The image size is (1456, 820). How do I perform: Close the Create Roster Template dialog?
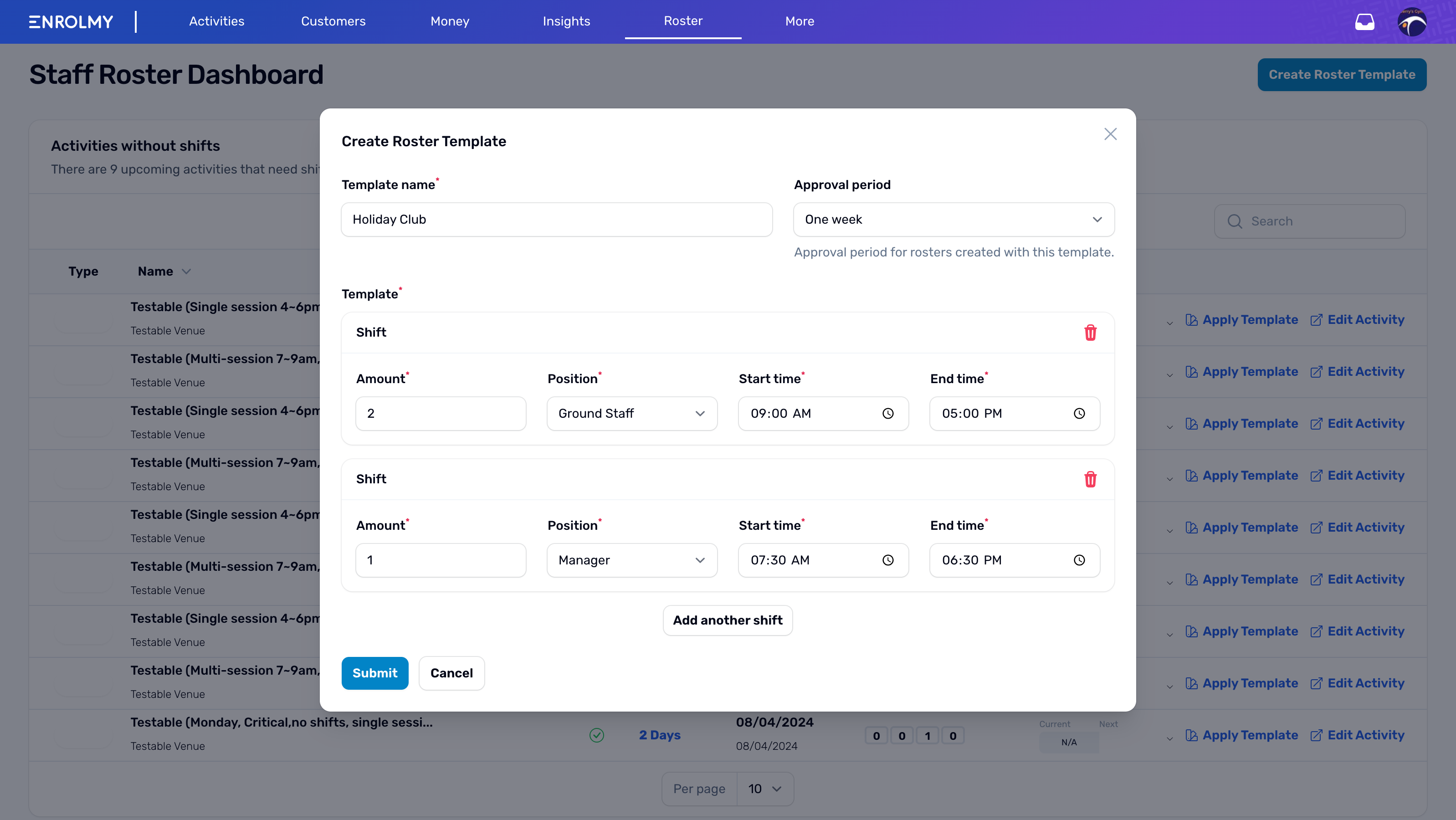point(1110,134)
